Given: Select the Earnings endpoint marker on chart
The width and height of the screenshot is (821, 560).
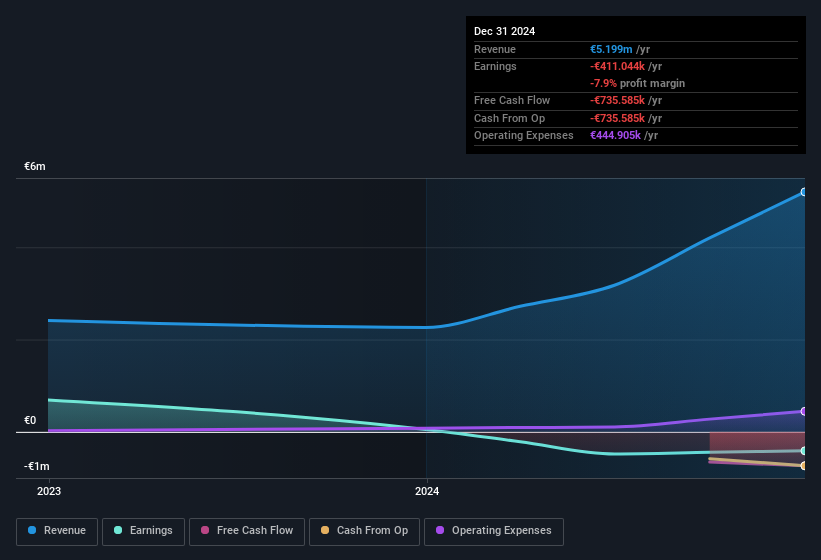Looking at the screenshot, I should coord(804,451).
